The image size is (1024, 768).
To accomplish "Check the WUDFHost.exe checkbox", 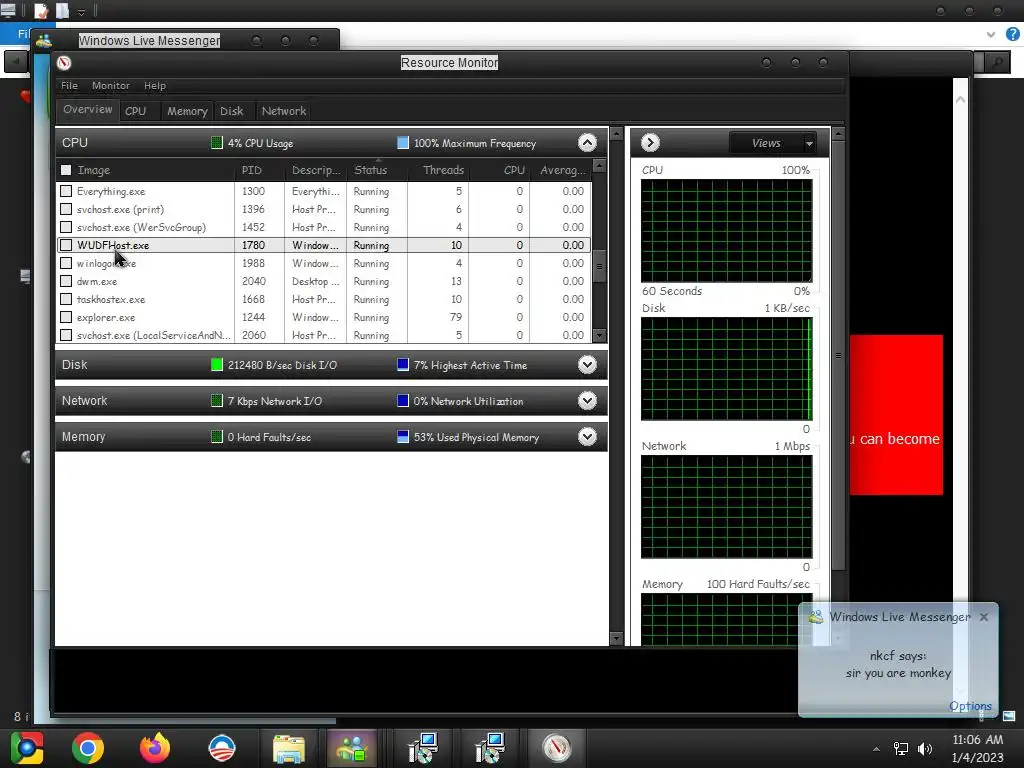I will coord(66,246).
